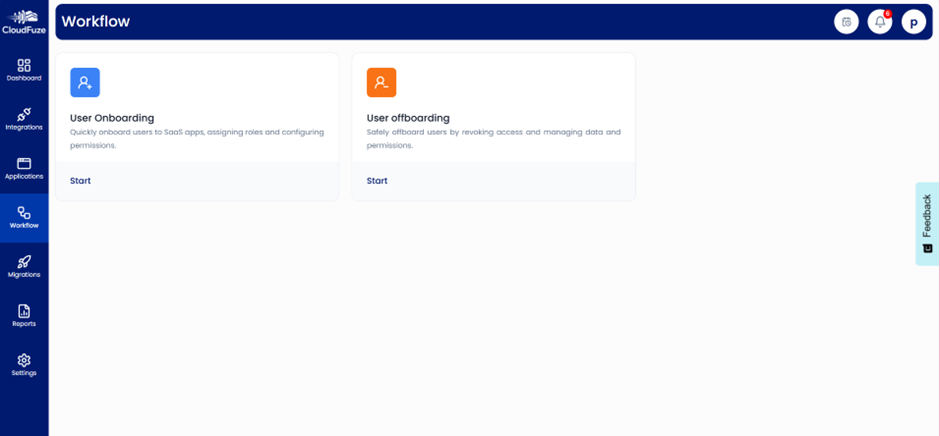Click the CloudFuze logo

coord(24,22)
